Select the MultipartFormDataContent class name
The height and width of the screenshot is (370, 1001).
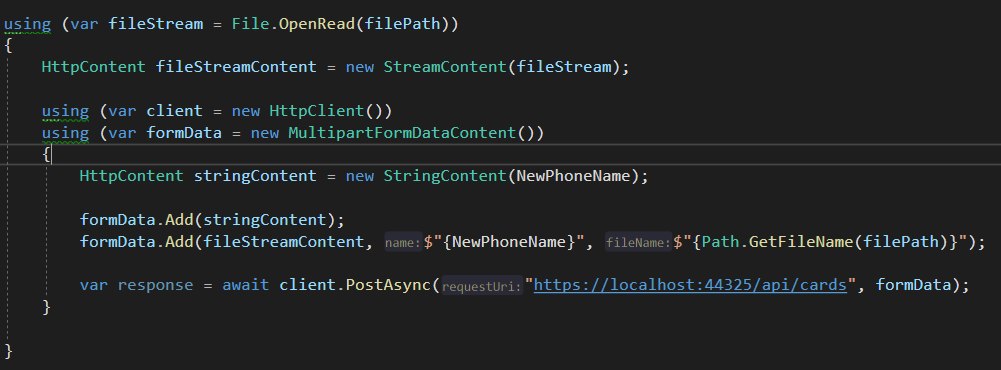(x=402, y=133)
